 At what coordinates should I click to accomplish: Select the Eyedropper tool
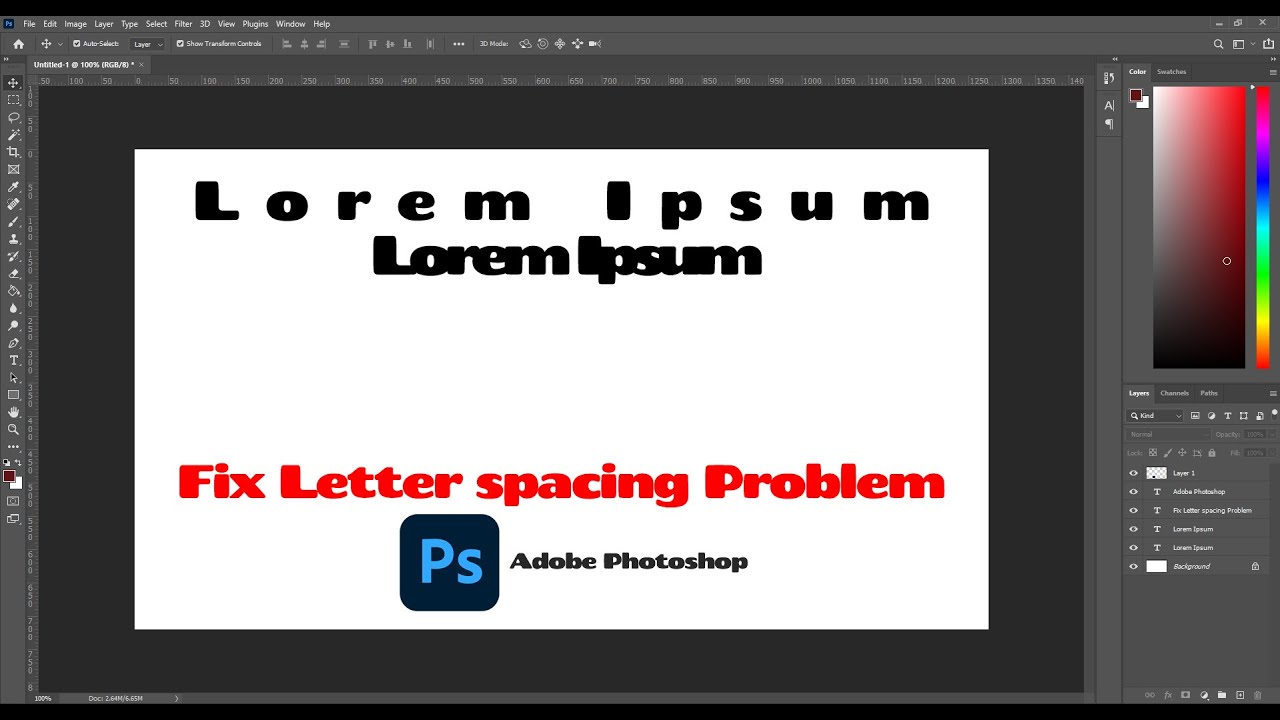14,187
